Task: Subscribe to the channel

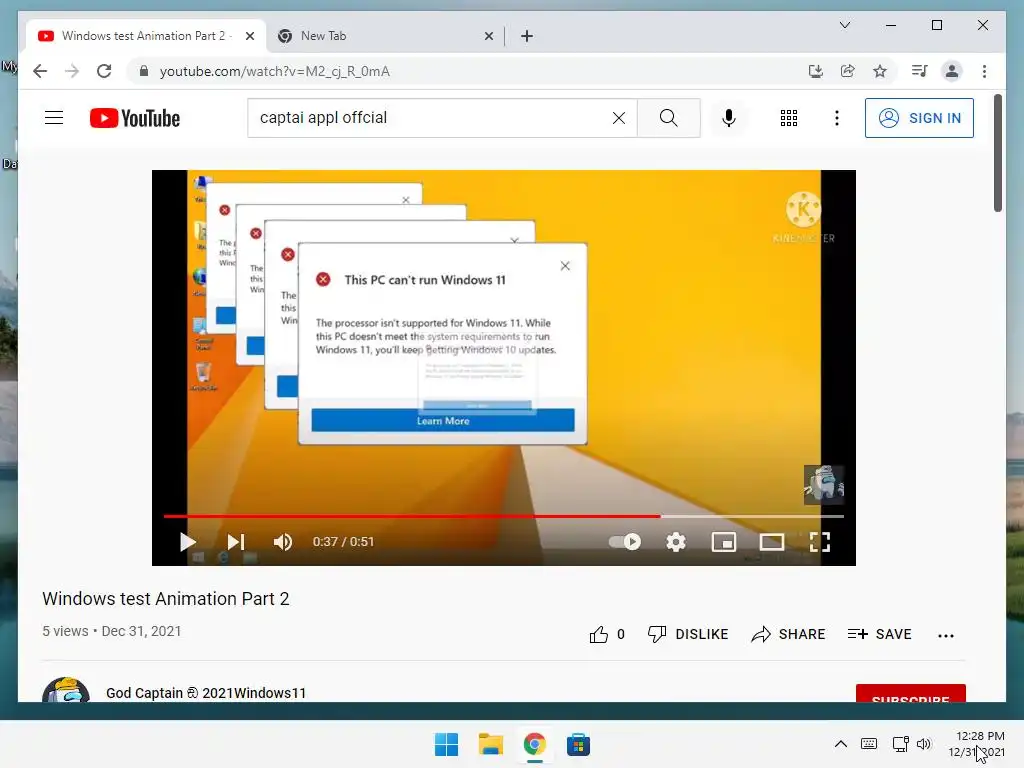Action: click(x=910, y=694)
